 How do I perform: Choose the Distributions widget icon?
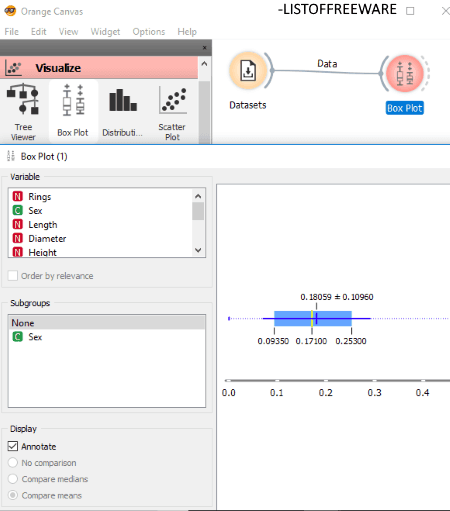[123, 100]
